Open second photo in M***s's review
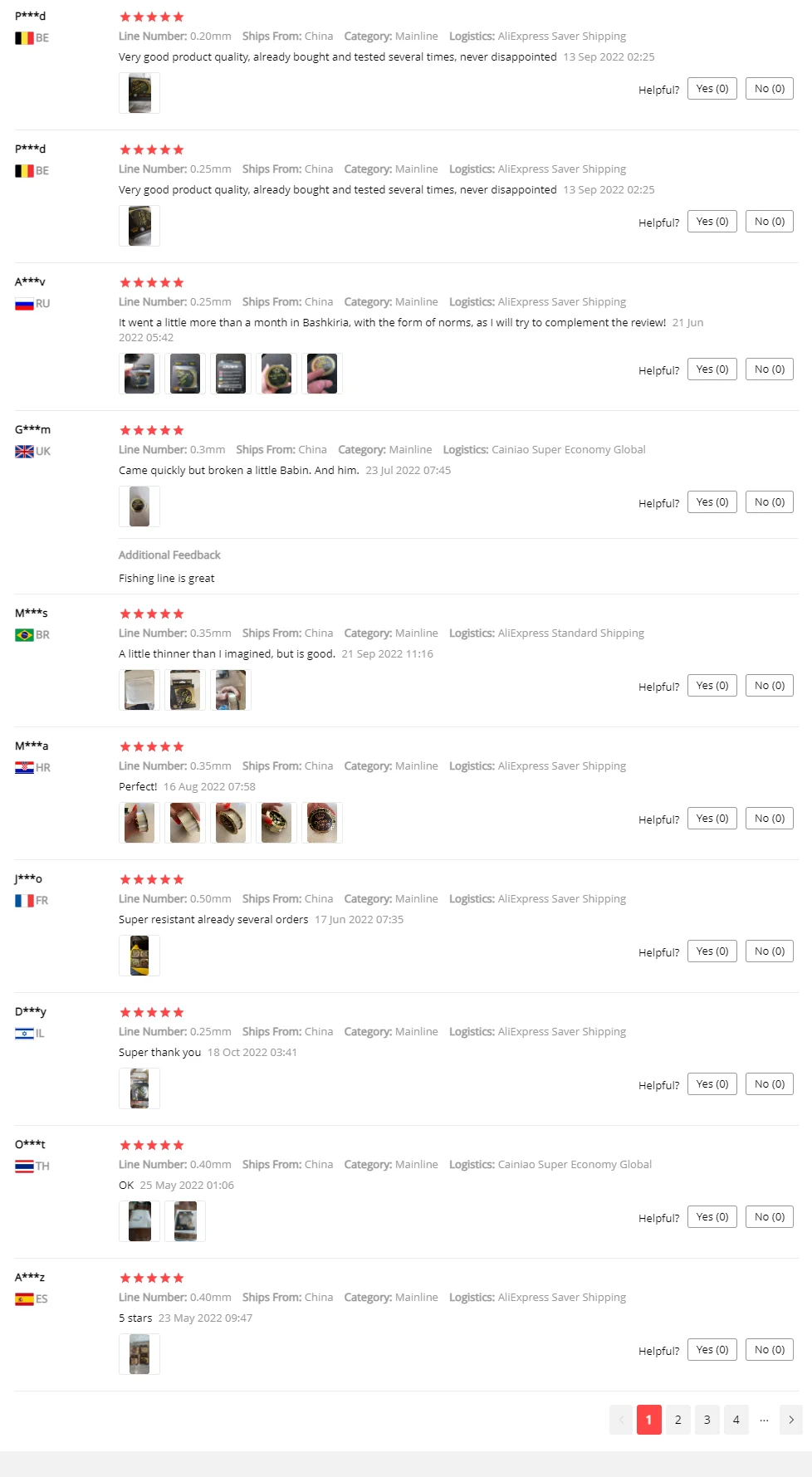This screenshot has width=812, height=1477. coord(185,690)
